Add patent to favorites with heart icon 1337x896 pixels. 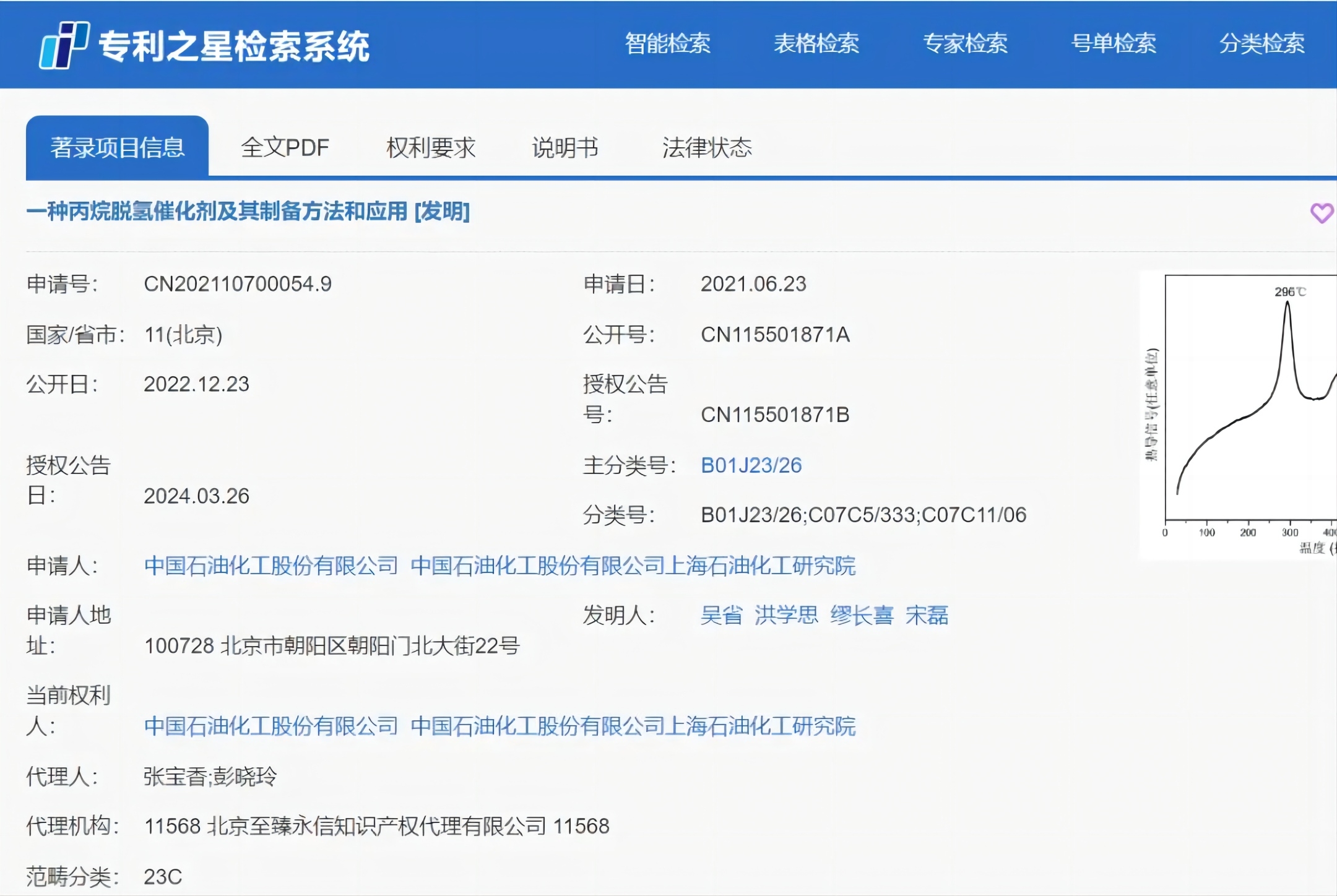click(x=1322, y=213)
